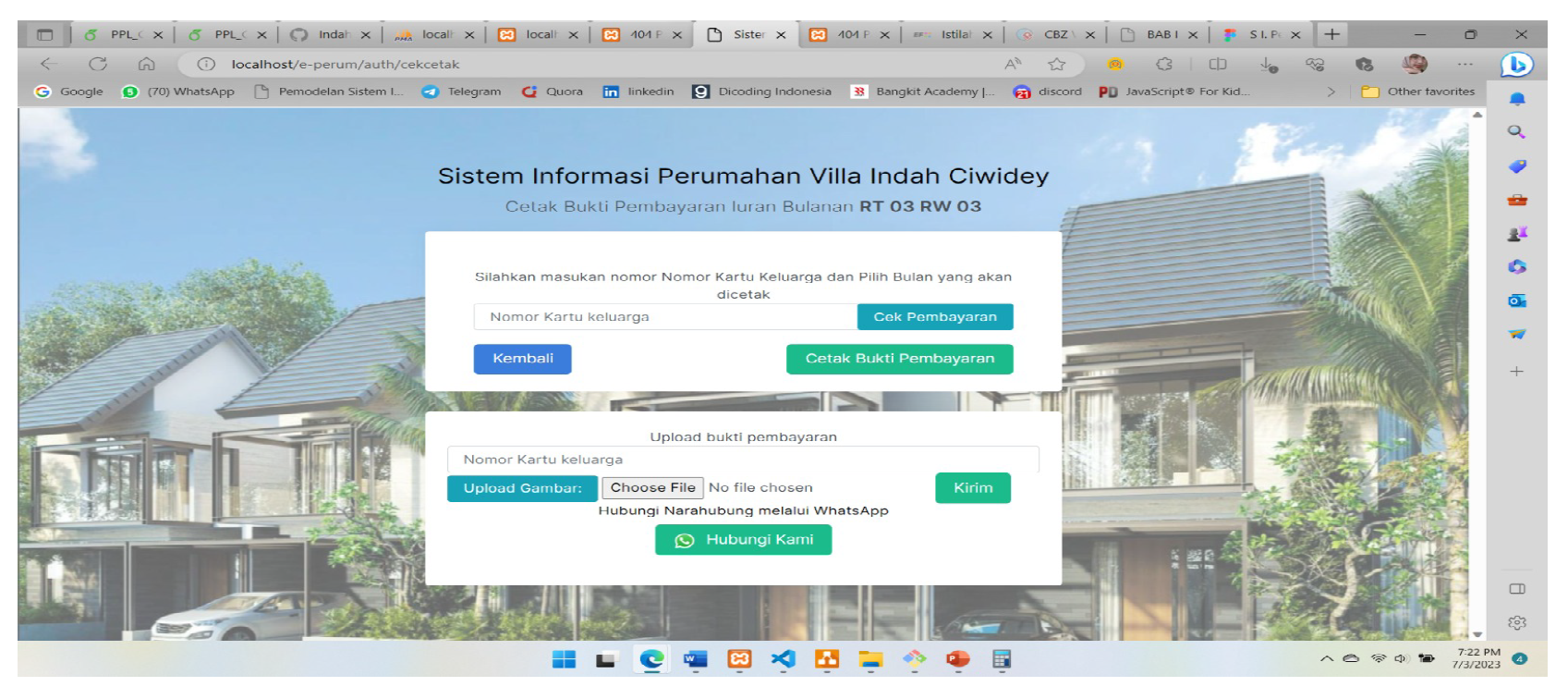
Task: Open Outlook from the Edge sidebar
Action: click(x=1516, y=300)
